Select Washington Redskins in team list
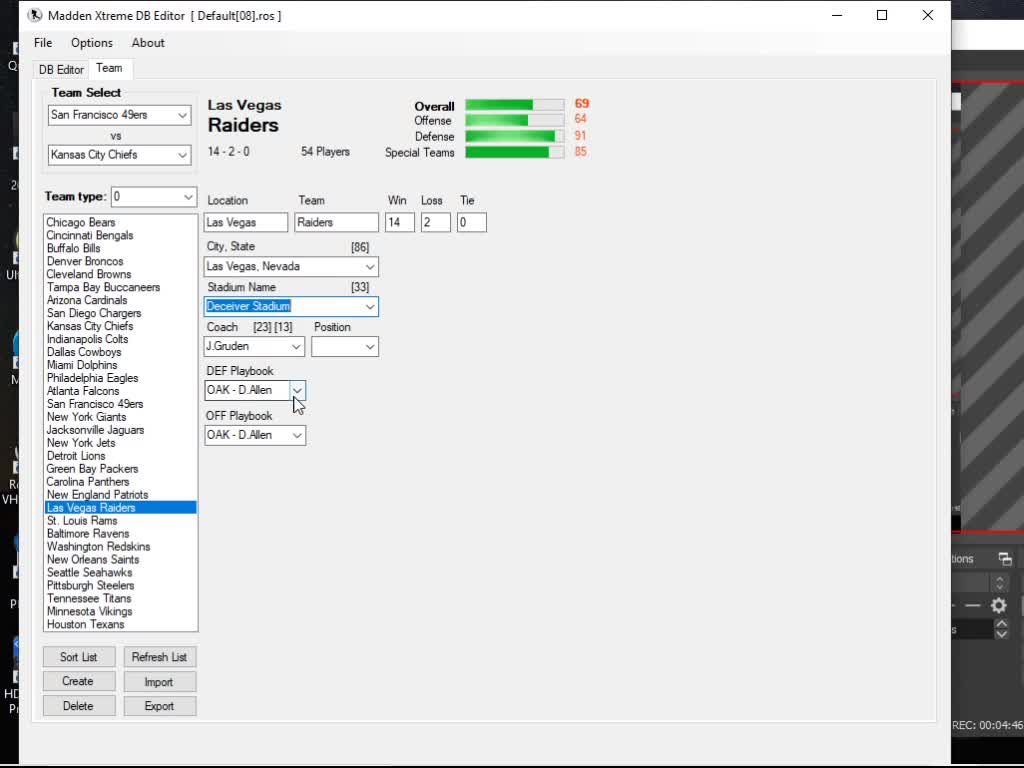The image size is (1024, 768). point(120,547)
